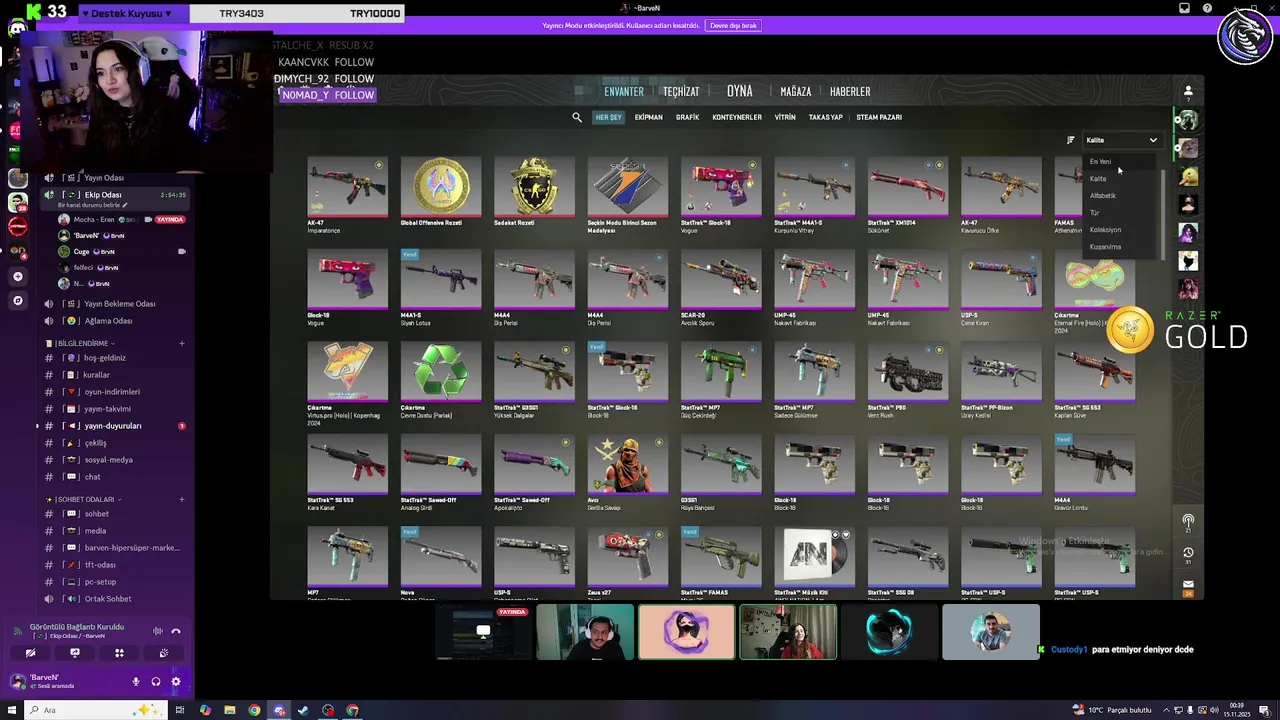This screenshot has width=1280, height=720.
Task: Open Discord user settings gear
Action: (x=176, y=682)
